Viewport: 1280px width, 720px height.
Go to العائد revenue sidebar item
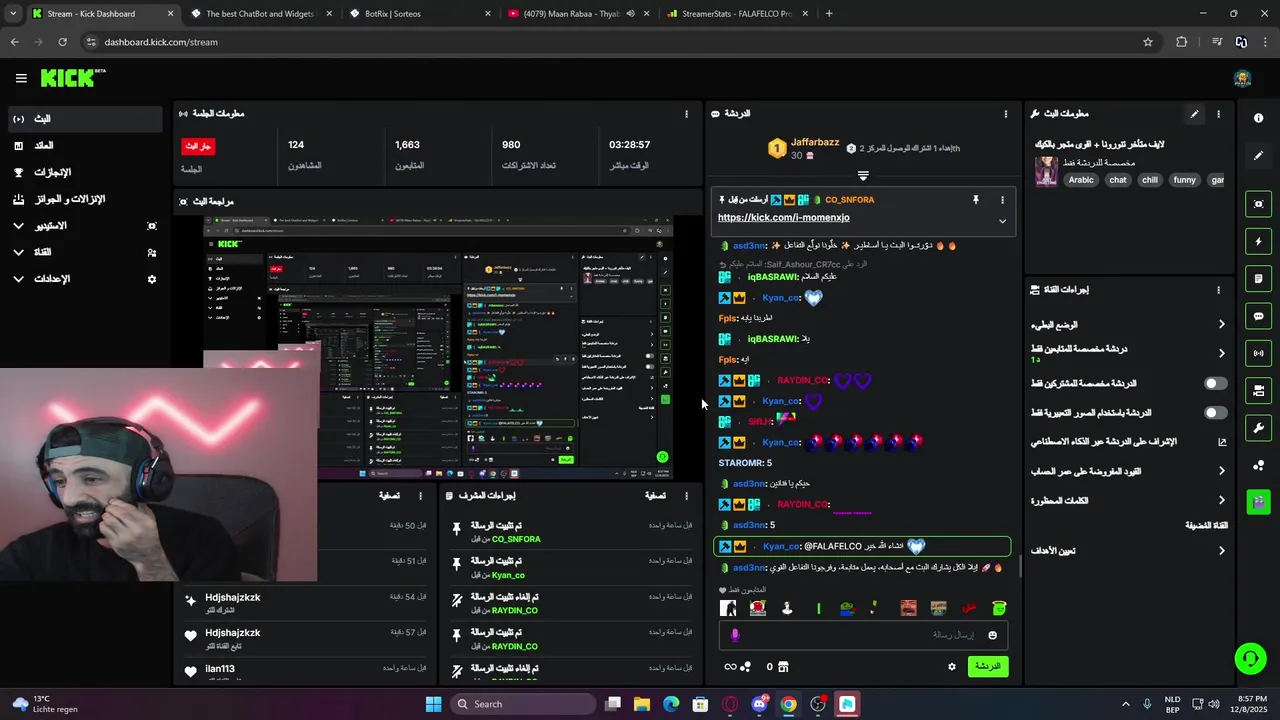click(84, 145)
